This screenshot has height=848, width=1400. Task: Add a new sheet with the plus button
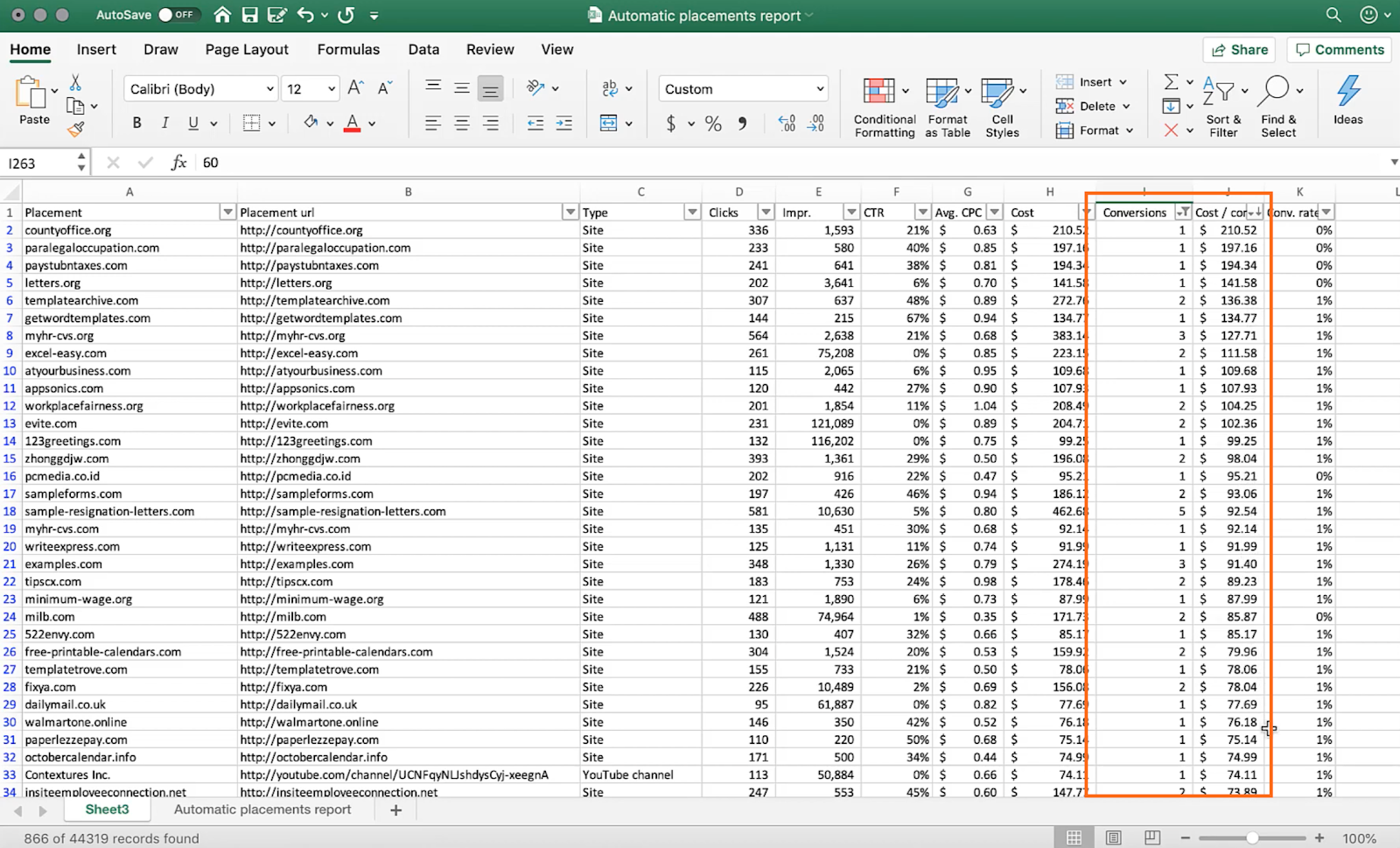(x=395, y=810)
